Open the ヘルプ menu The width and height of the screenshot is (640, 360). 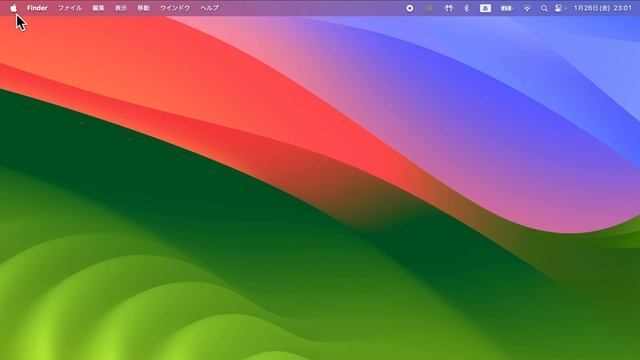pyautogui.click(x=209, y=8)
